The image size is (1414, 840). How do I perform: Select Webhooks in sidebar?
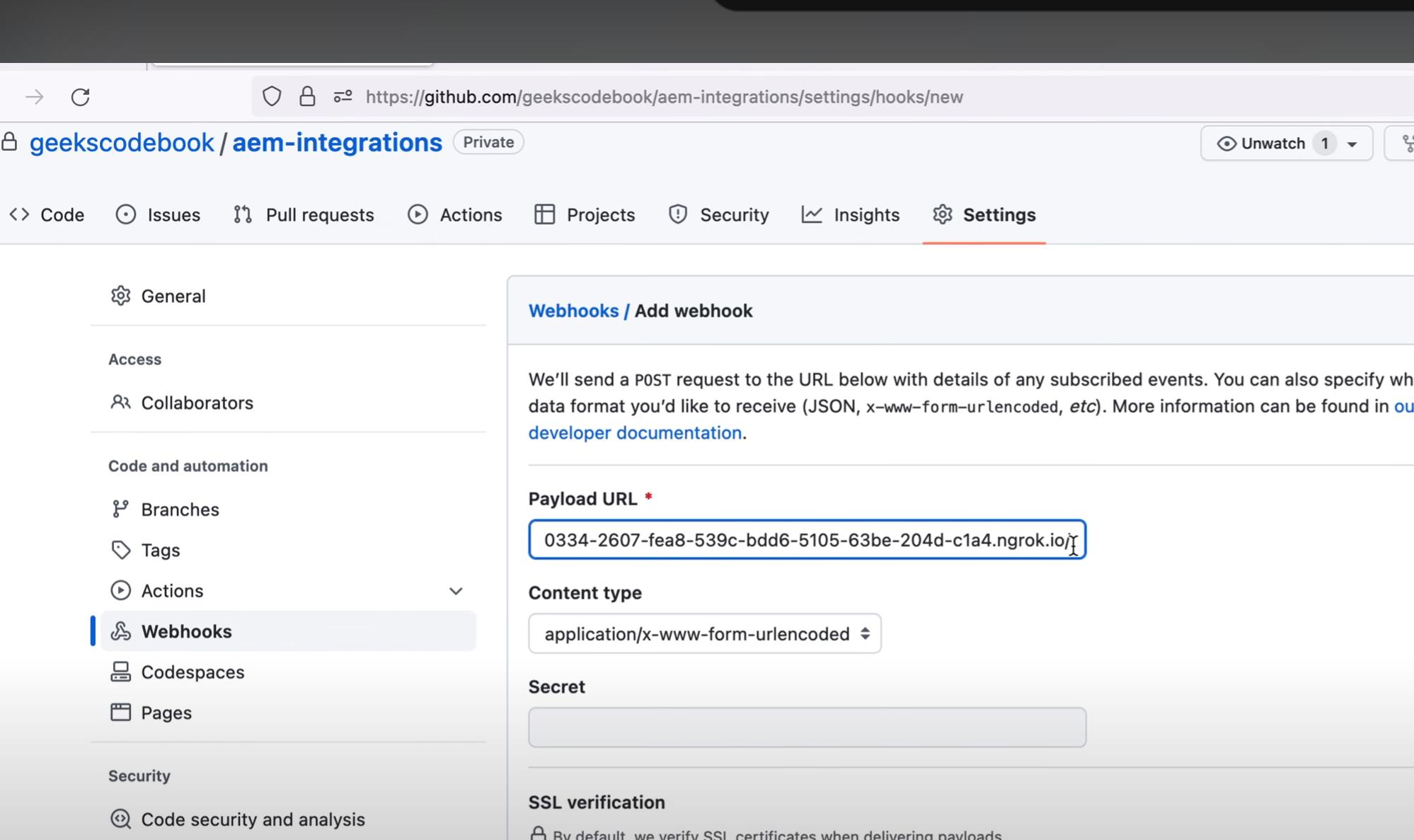click(288, 631)
